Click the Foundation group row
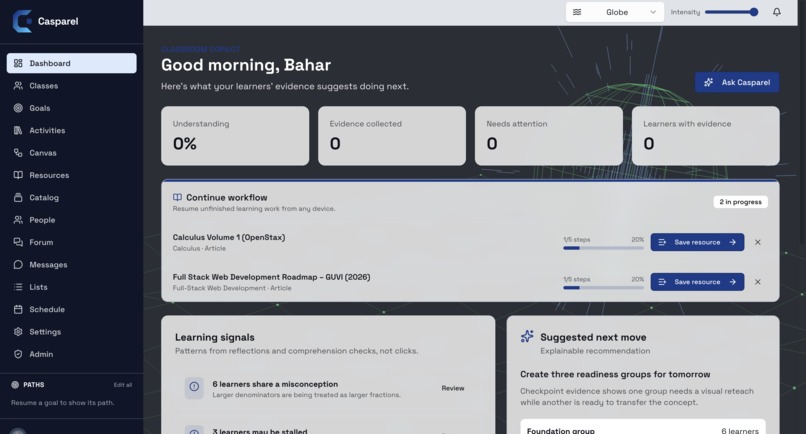 tap(643, 427)
